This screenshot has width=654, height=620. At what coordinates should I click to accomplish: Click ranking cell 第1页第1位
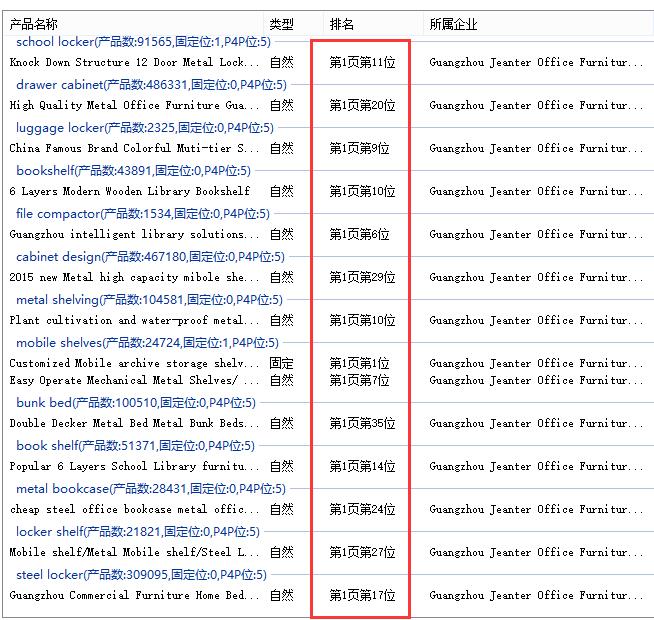coord(360,363)
